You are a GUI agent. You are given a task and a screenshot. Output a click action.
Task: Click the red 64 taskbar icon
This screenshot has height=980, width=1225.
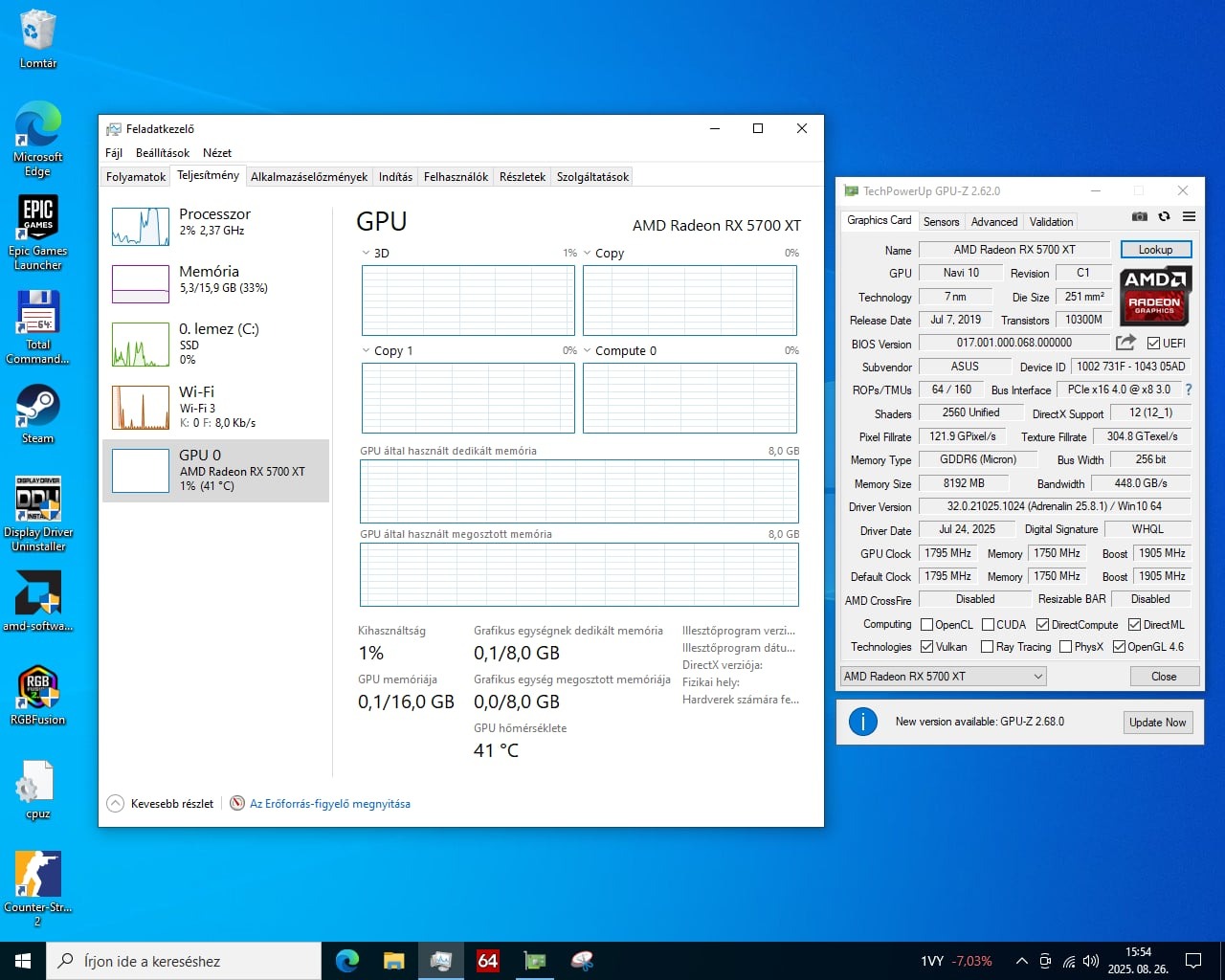487,961
